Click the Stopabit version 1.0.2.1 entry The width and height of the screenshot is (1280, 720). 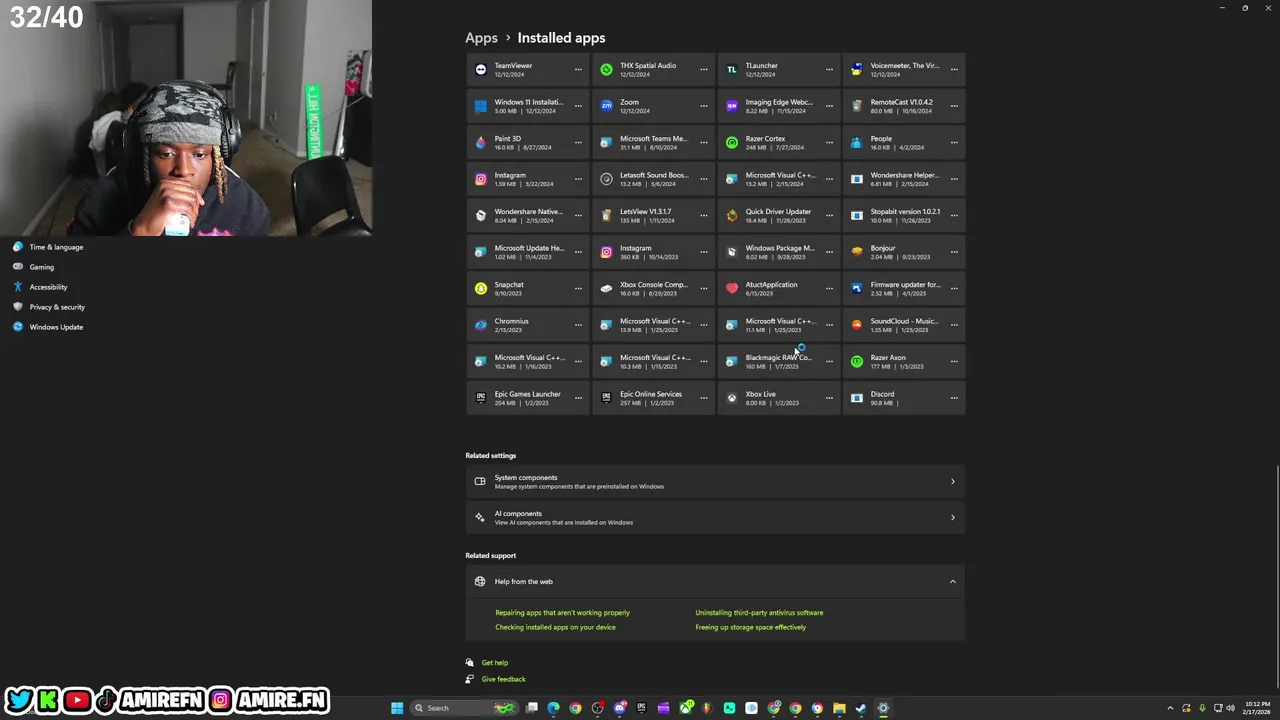(x=904, y=216)
